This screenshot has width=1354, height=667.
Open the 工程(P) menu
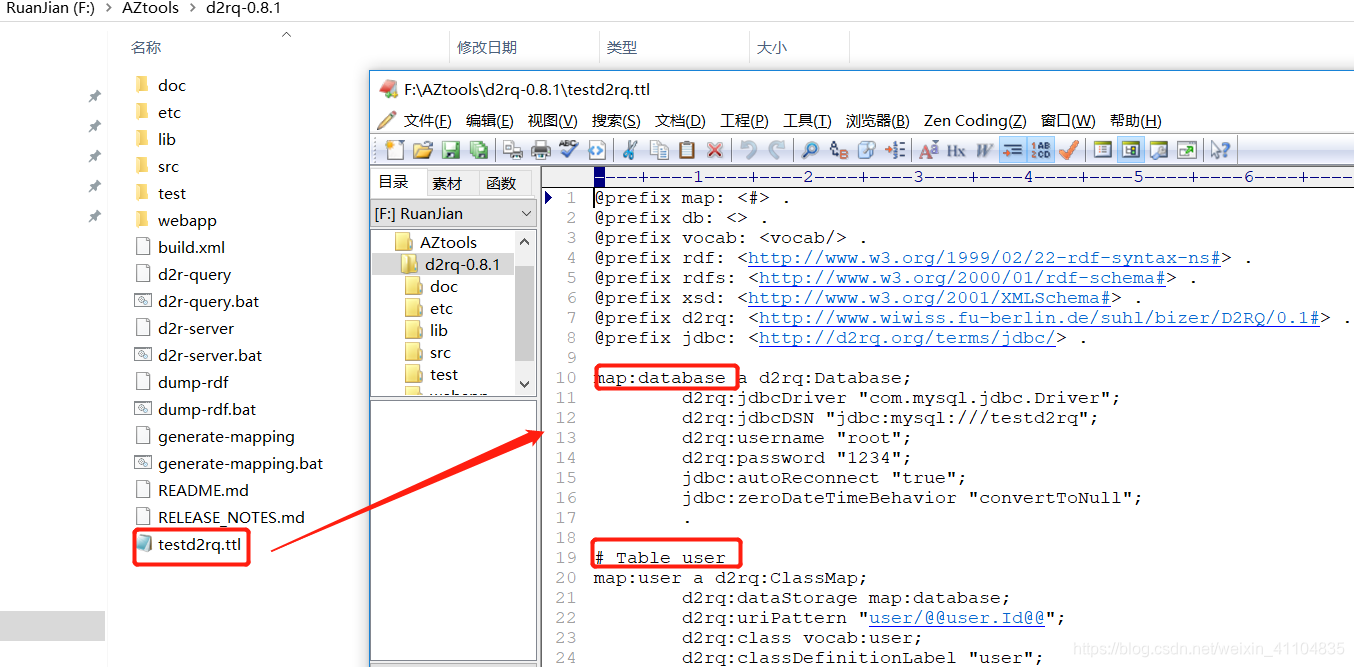click(x=744, y=121)
